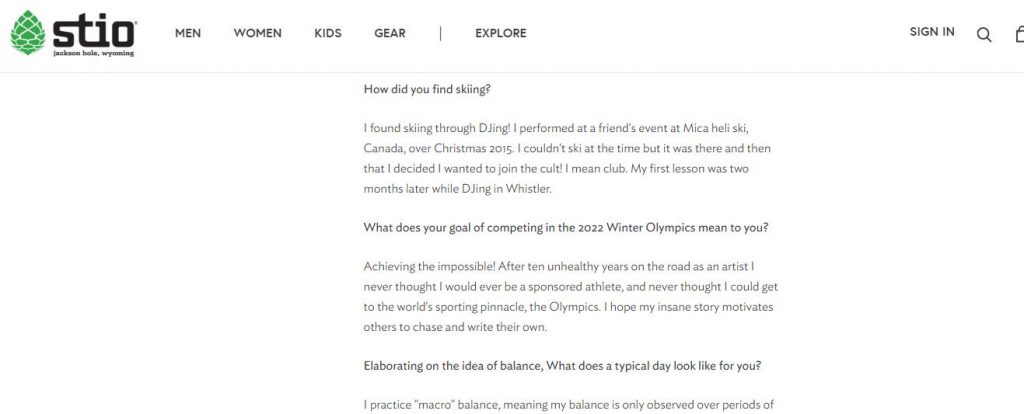Open the GEAR navigation menu
Viewport: 1024px width, 414px height.
(x=390, y=33)
